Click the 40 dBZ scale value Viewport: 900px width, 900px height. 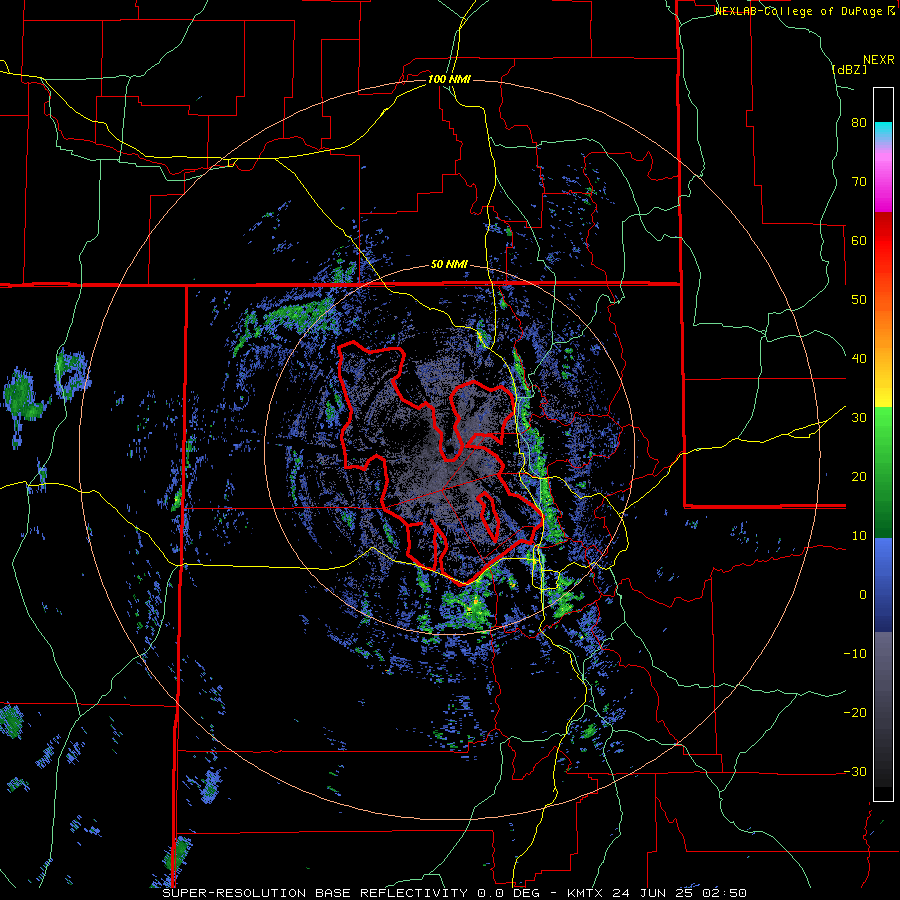(859, 359)
